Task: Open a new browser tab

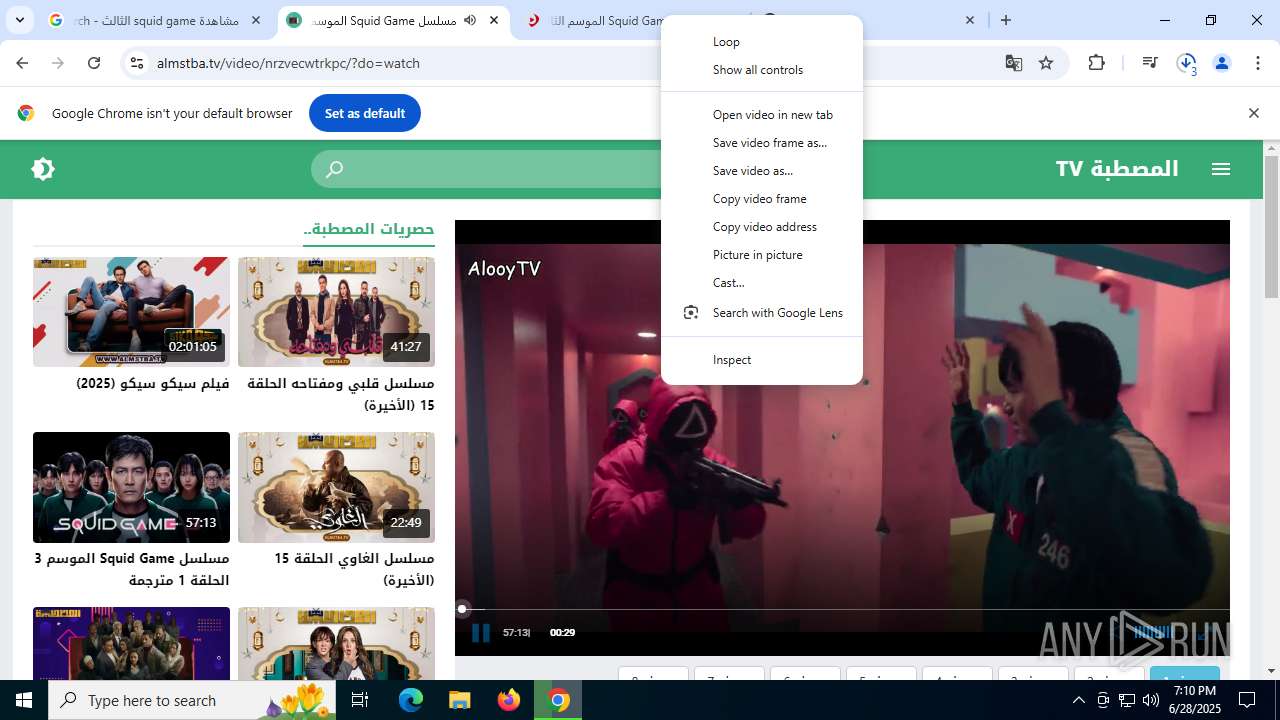Action: coord(1006,20)
